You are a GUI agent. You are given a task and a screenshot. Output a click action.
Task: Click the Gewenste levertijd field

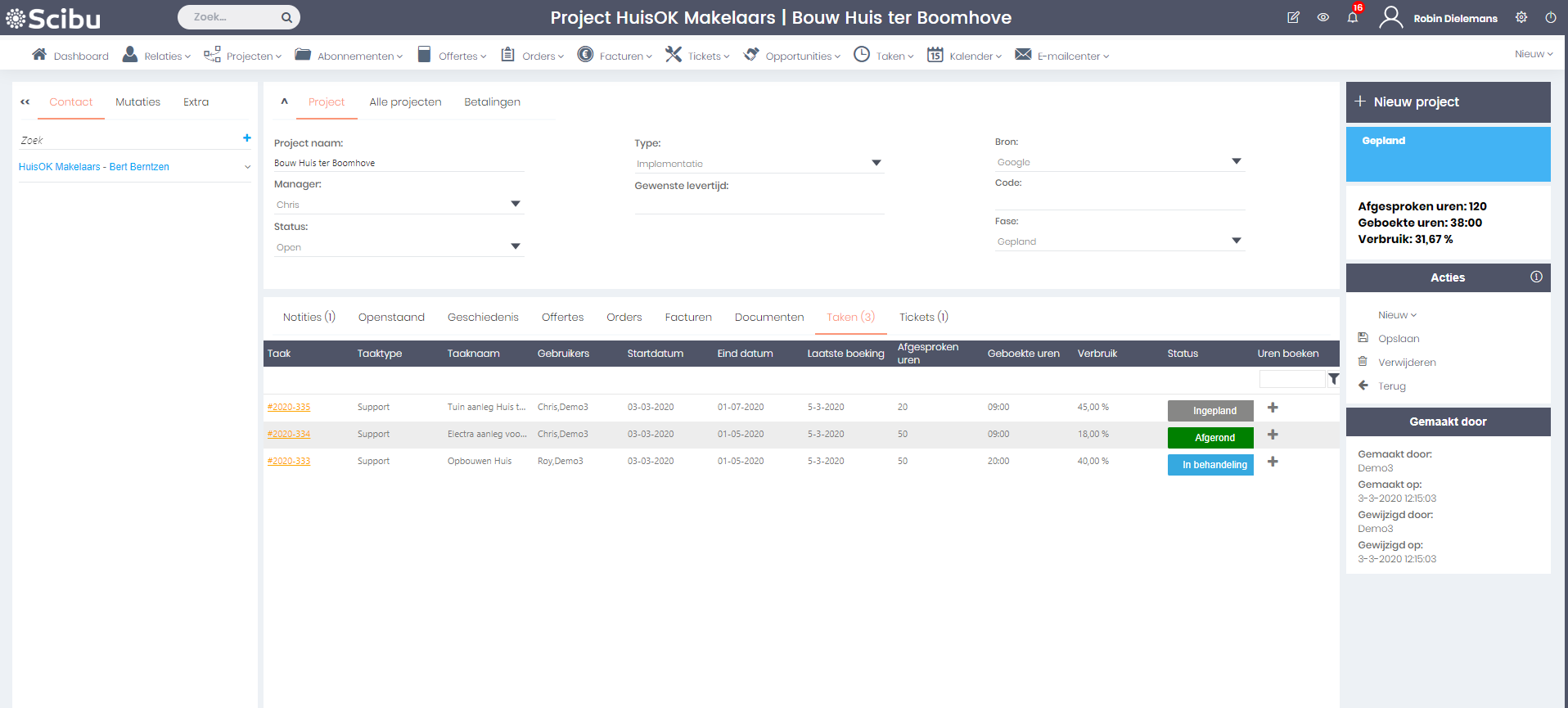759,205
